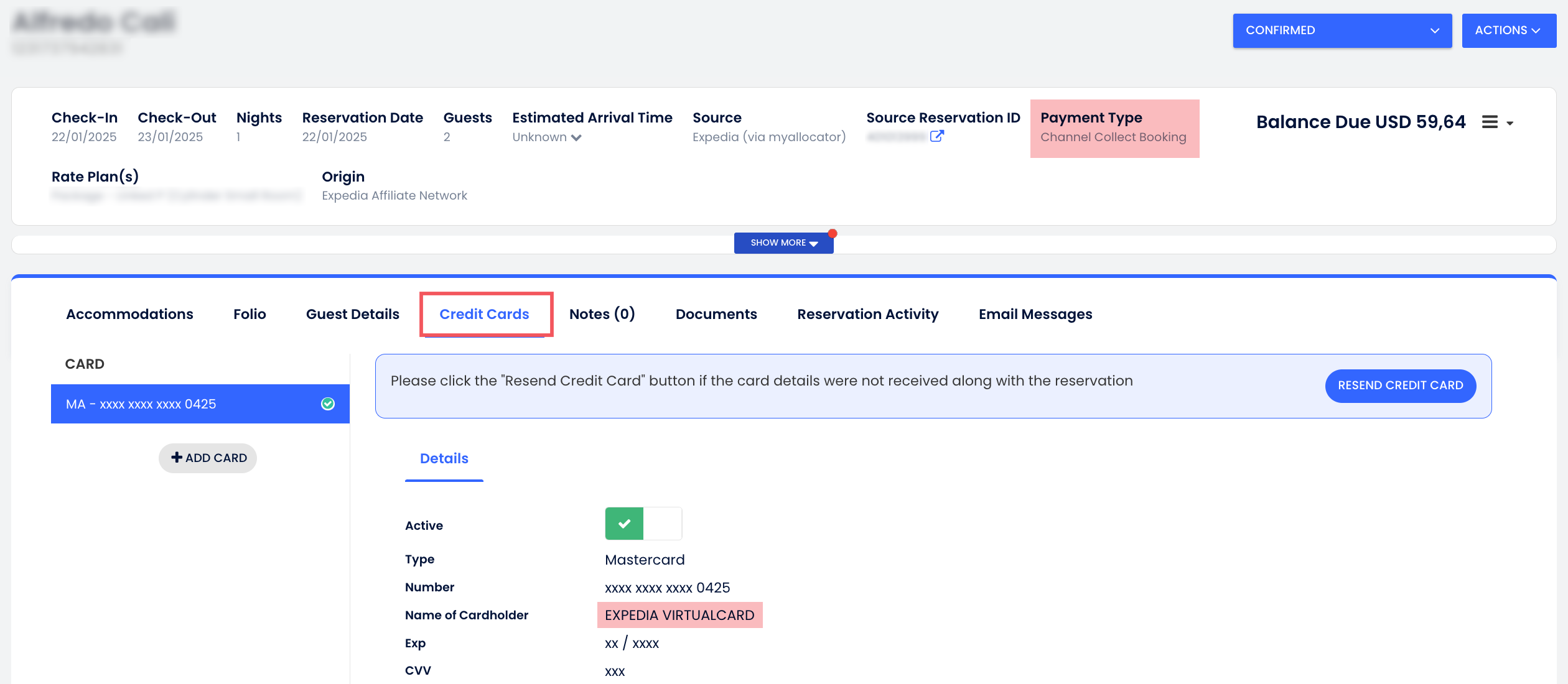Image resolution: width=1568 pixels, height=684 pixels.
Task: Go to Reservation Activity tab
Action: [x=867, y=315]
